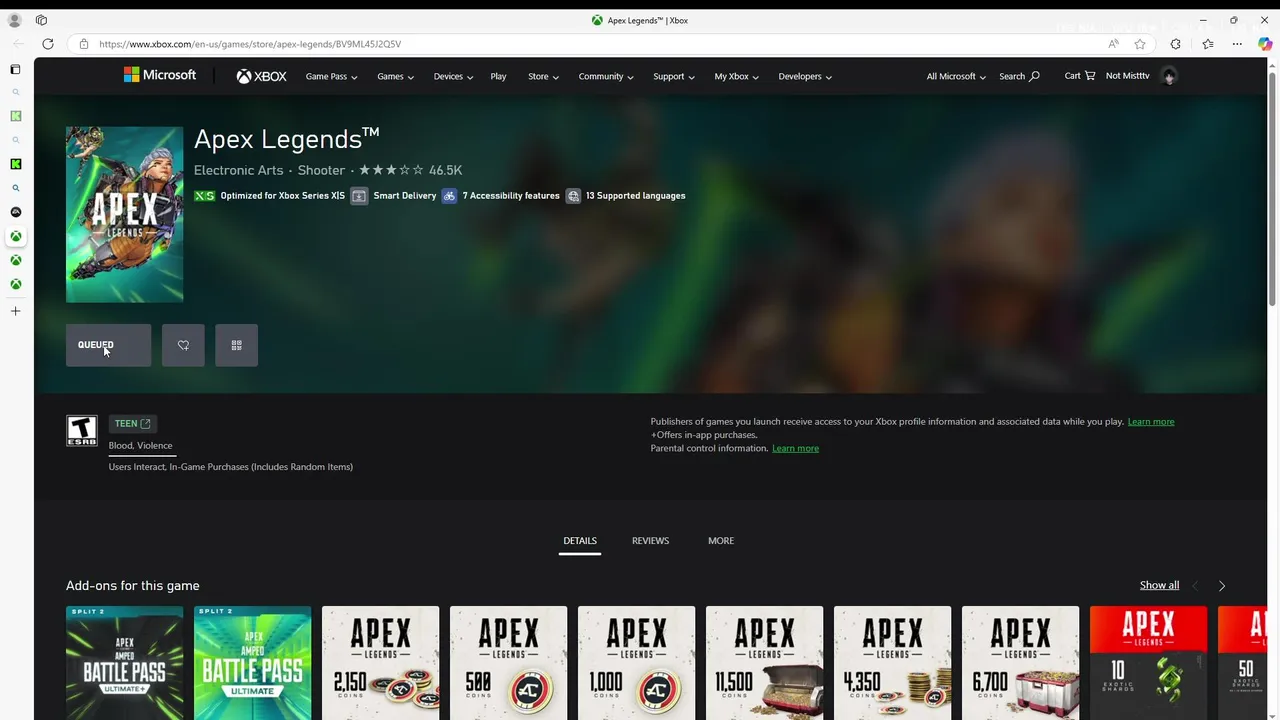Open the Not Misttty account avatar
The height and width of the screenshot is (720, 1280).
(1169, 76)
